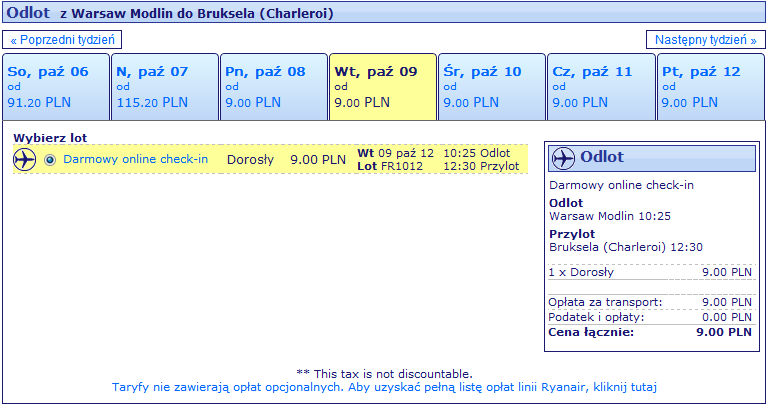Click the 9.00 PLN fare in flight row
Viewport: 766px width, 404px height.
[x=318, y=160]
